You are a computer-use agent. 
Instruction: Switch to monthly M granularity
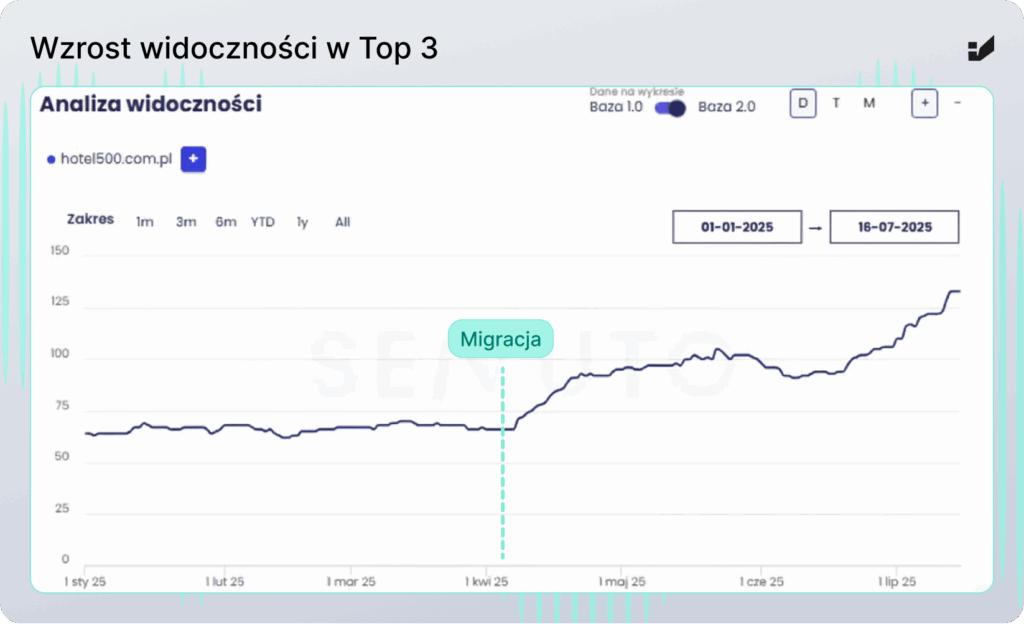pos(869,103)
